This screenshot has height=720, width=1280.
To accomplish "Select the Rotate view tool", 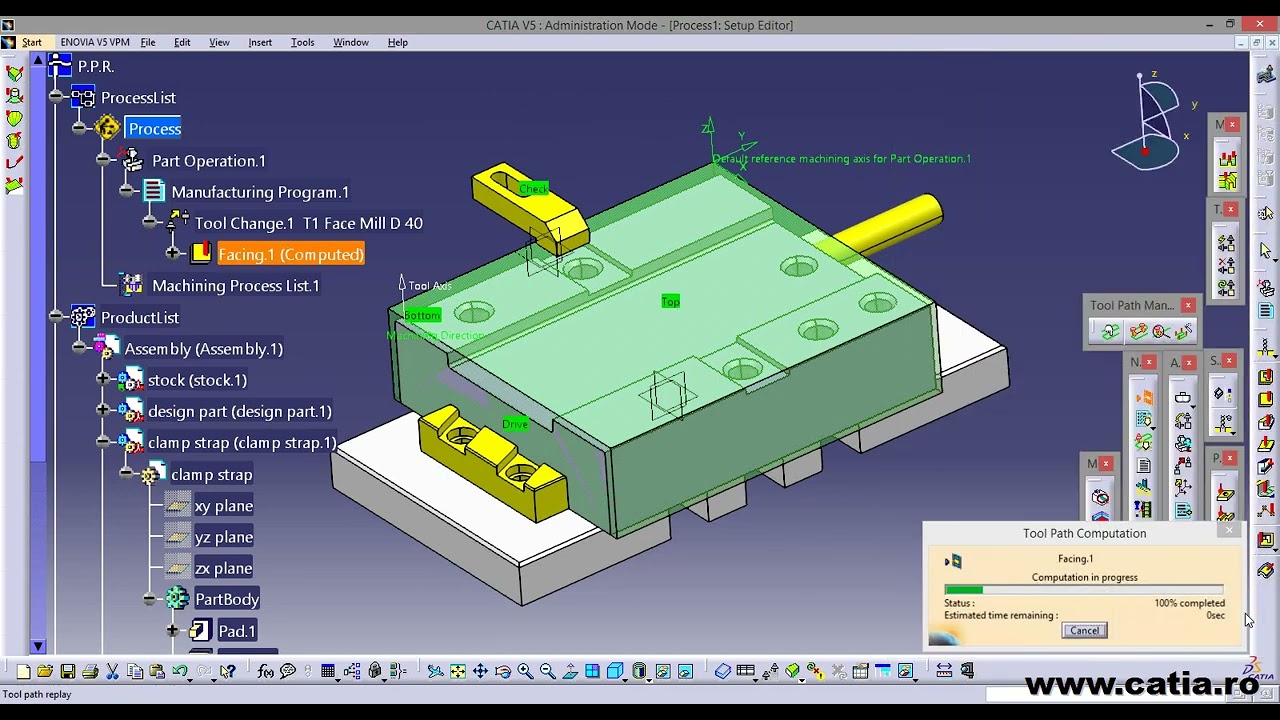I will (x=502, y=672).
